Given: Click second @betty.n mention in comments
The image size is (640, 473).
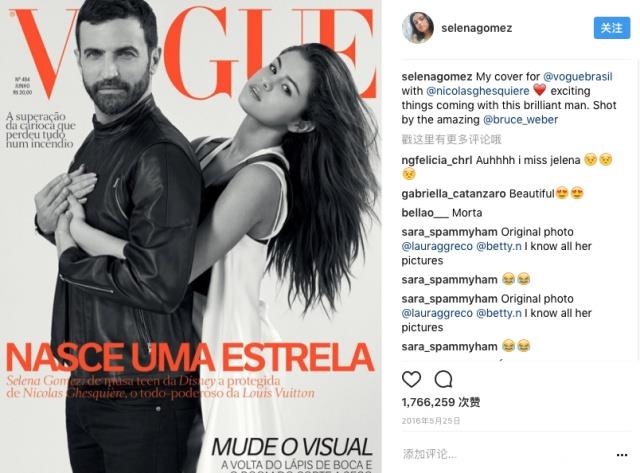Looking at the screenshot, I should pyautogui.click(x=499, y=313).
